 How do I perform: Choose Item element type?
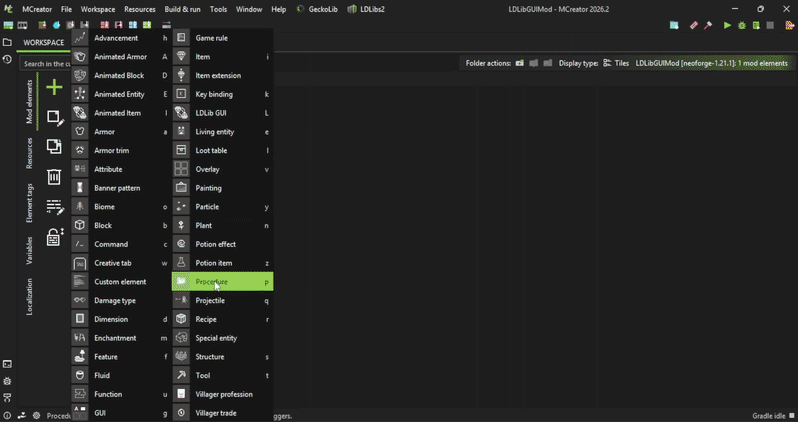[222, 57]
